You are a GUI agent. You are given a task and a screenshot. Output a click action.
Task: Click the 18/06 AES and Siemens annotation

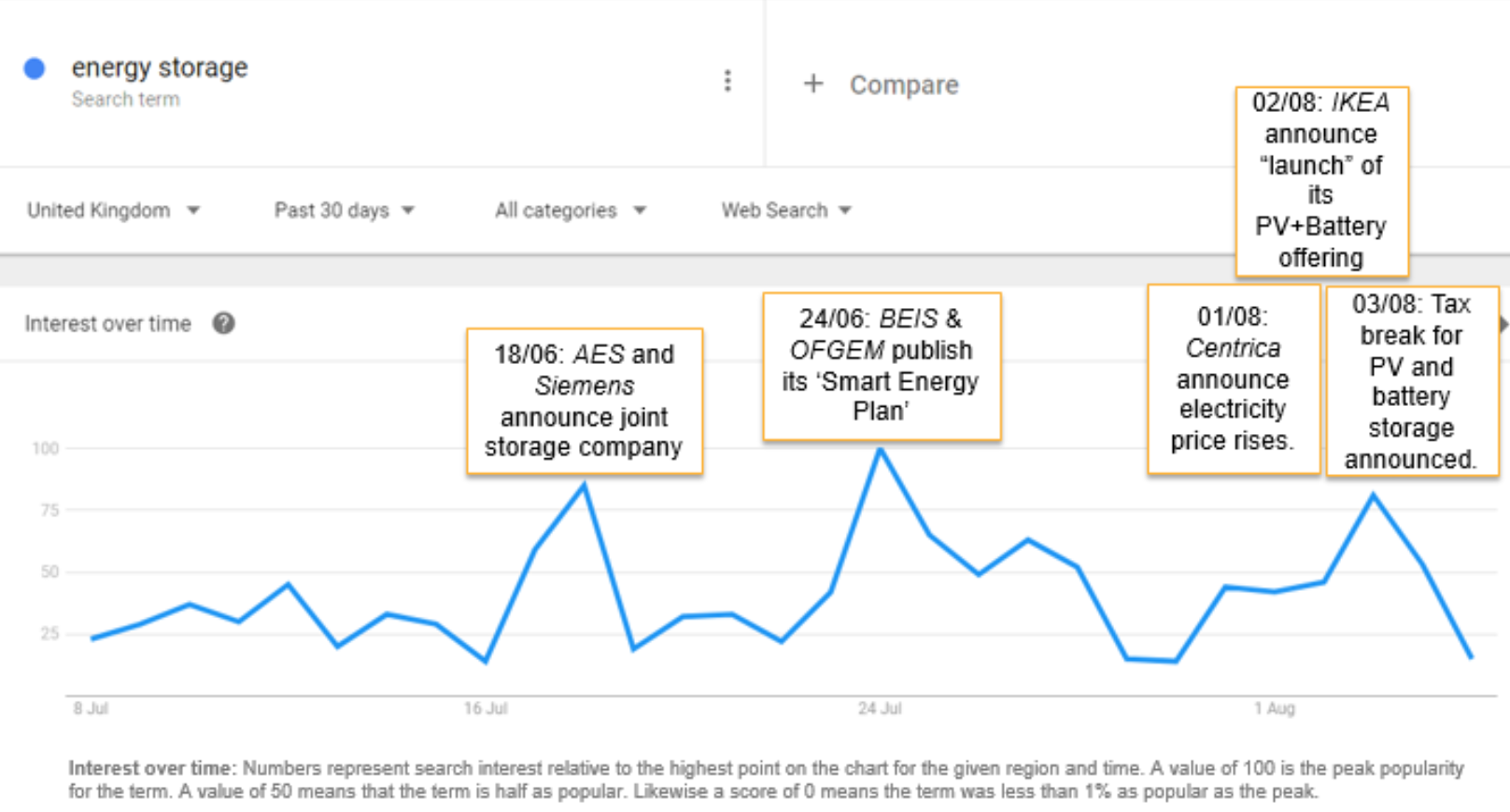[585, 401]
